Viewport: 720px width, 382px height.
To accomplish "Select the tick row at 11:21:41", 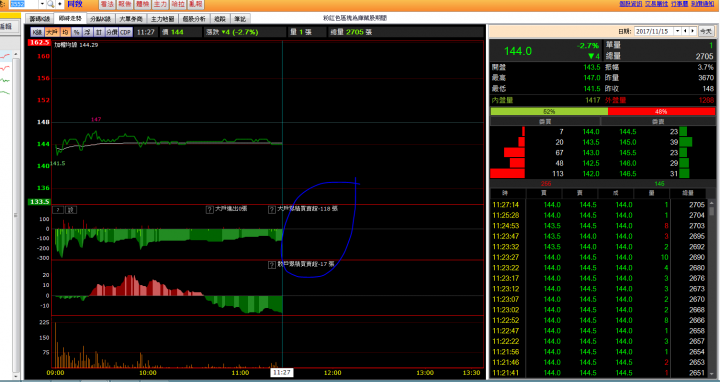I will [x=599, y=373].
